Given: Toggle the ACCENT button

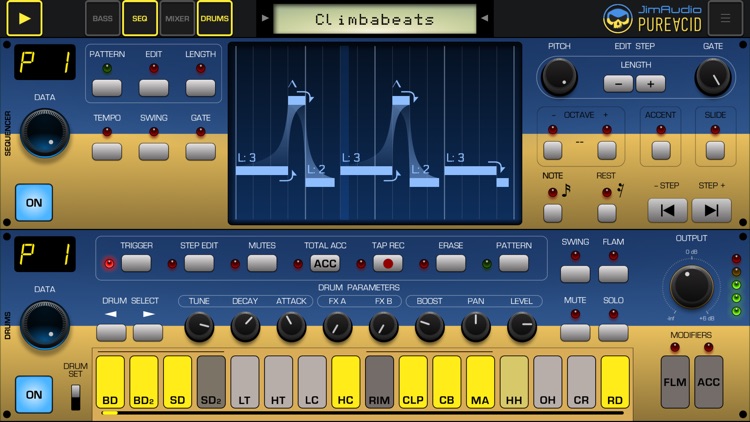Looking at the screenshot, I should click(x=661, y=150).
